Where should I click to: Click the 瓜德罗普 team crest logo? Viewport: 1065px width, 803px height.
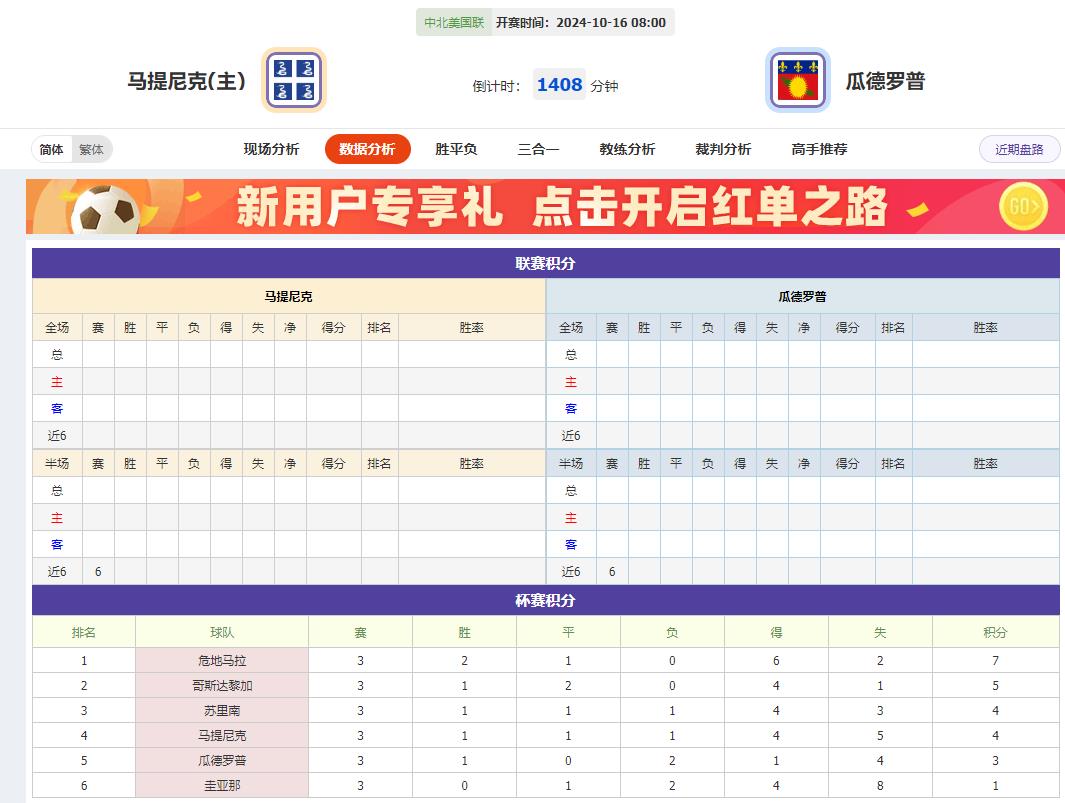click(797, 80)
